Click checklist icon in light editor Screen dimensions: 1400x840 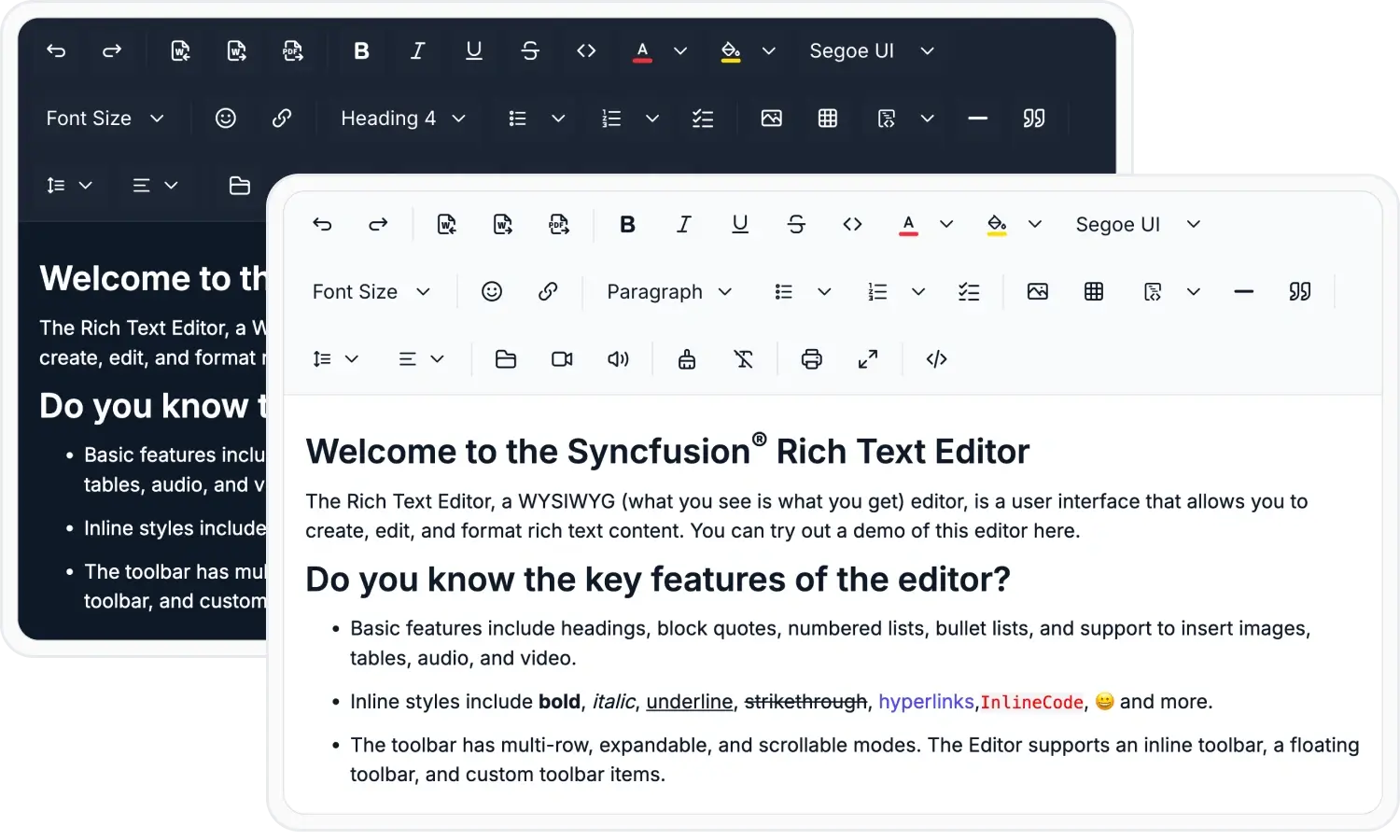click(x=969, y=292)
